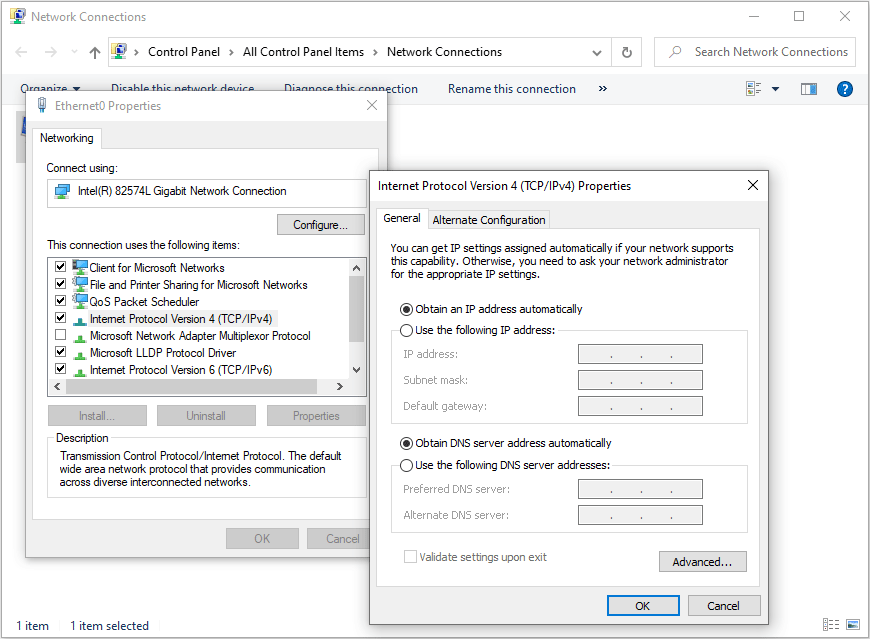Toggle the preview pane icon
The width and height of the screenshot is (870, 639).
[808, 89]
